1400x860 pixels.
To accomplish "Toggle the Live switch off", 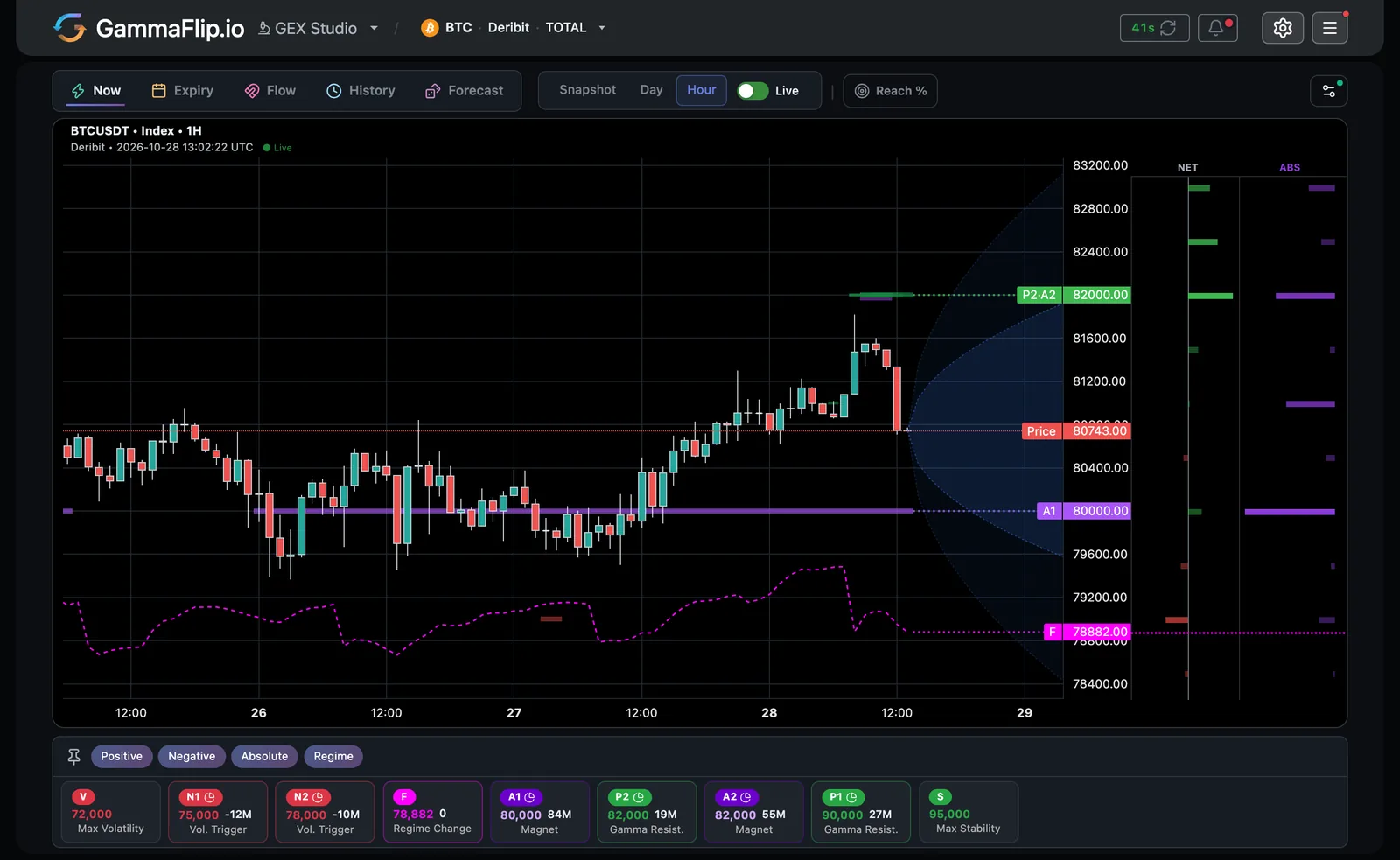I will click(x=752, y=91).
